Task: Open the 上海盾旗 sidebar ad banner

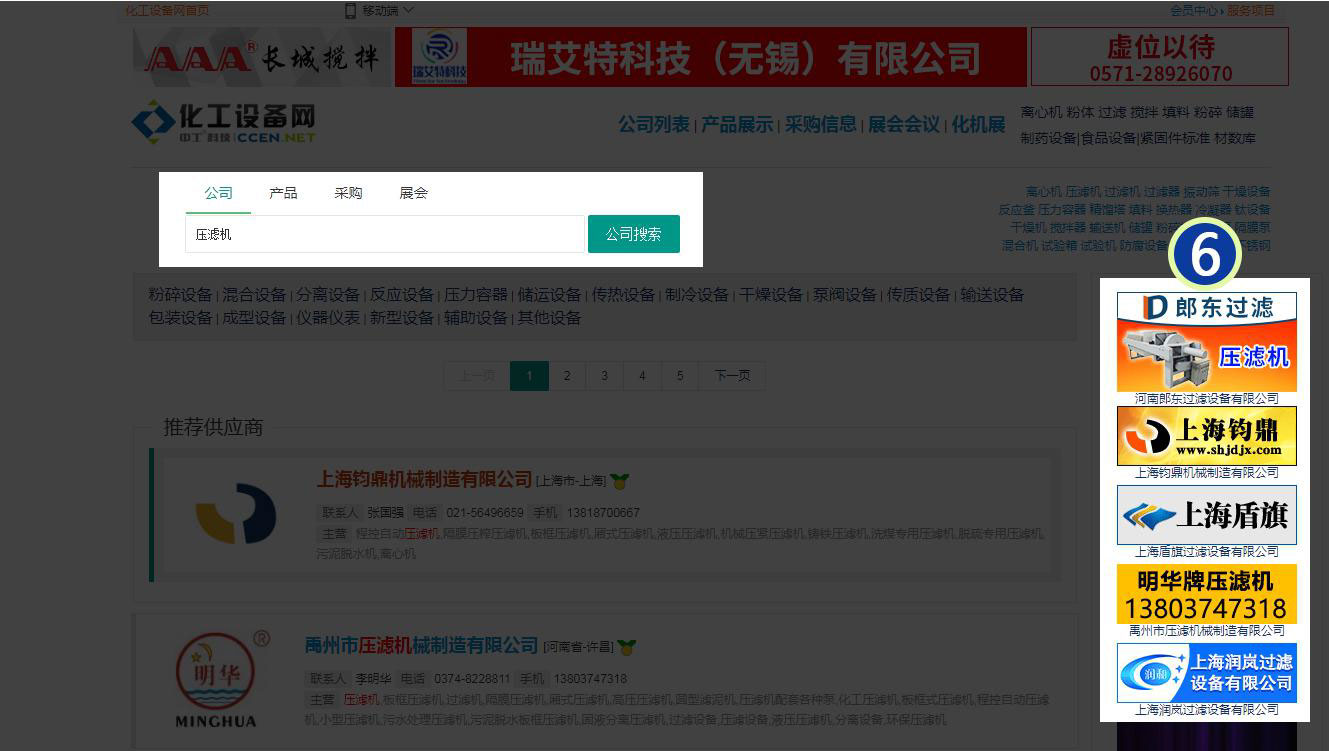Action: coord(1206,515)
